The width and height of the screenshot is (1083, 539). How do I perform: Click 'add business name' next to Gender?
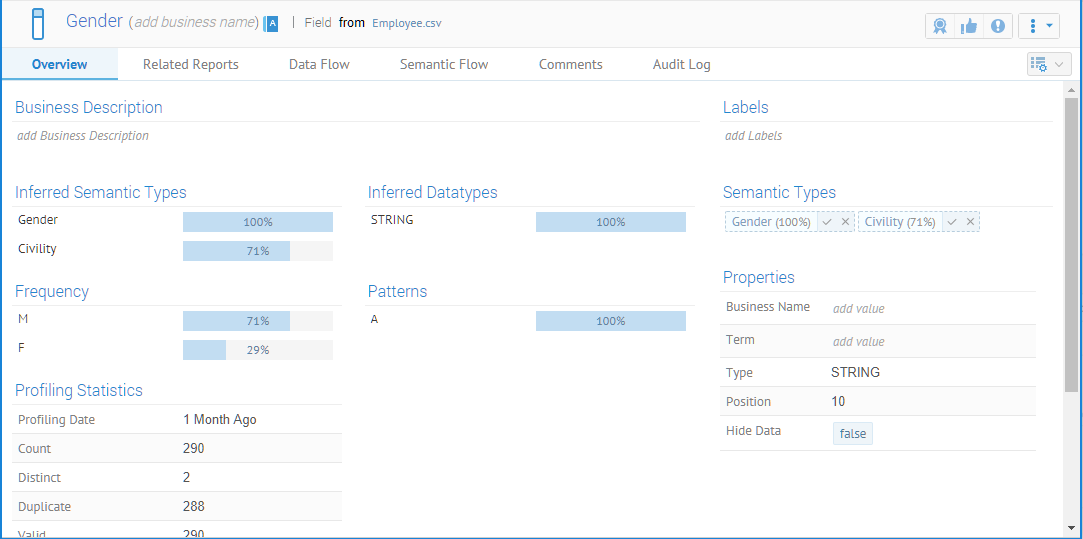point(193,23)
